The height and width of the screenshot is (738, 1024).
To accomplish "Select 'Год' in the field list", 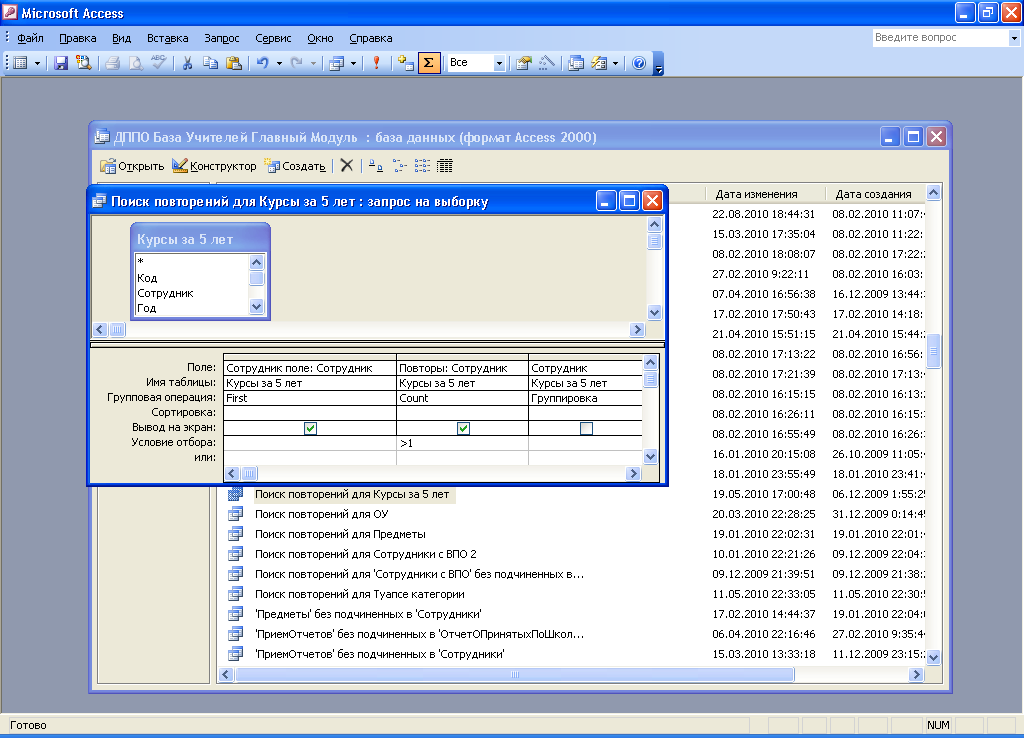I will tap(146, 308).
